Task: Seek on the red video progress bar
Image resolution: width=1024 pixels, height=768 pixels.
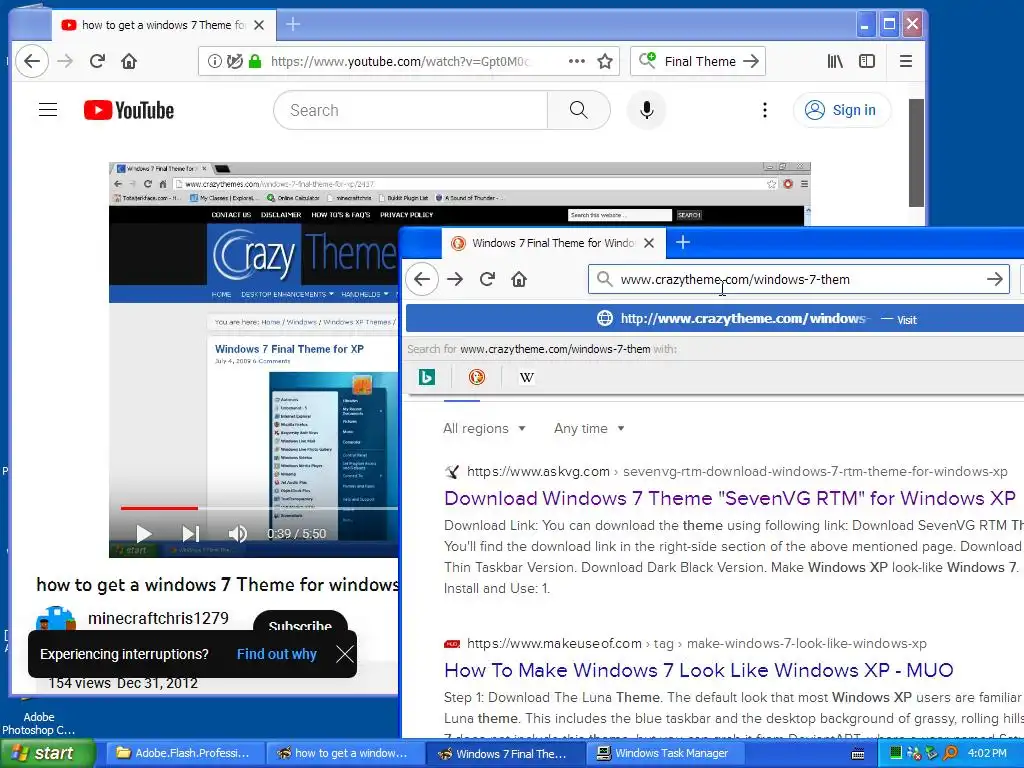Action: tap(159, 508)
